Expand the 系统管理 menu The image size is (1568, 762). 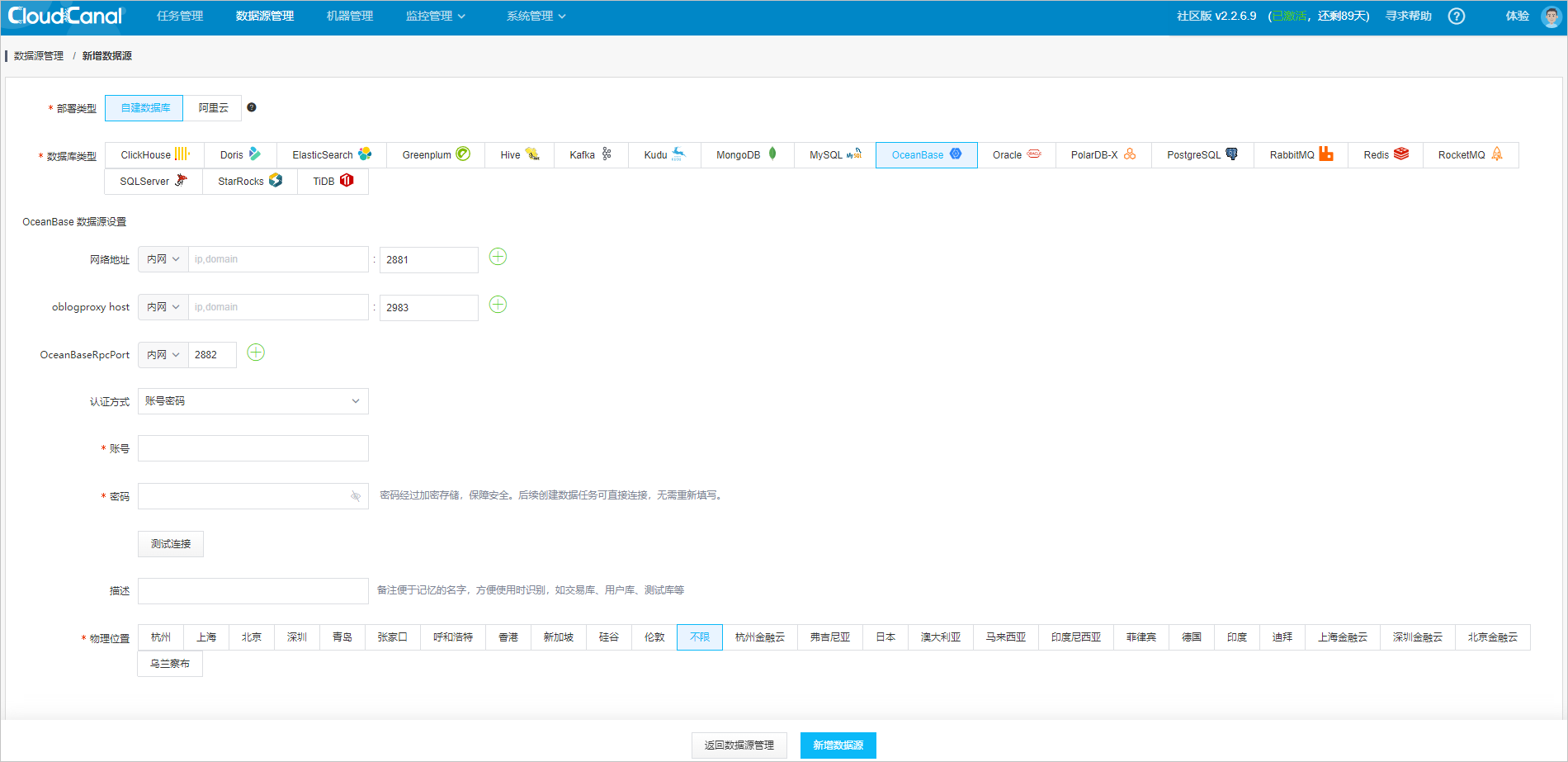click(x=536, y=17)
